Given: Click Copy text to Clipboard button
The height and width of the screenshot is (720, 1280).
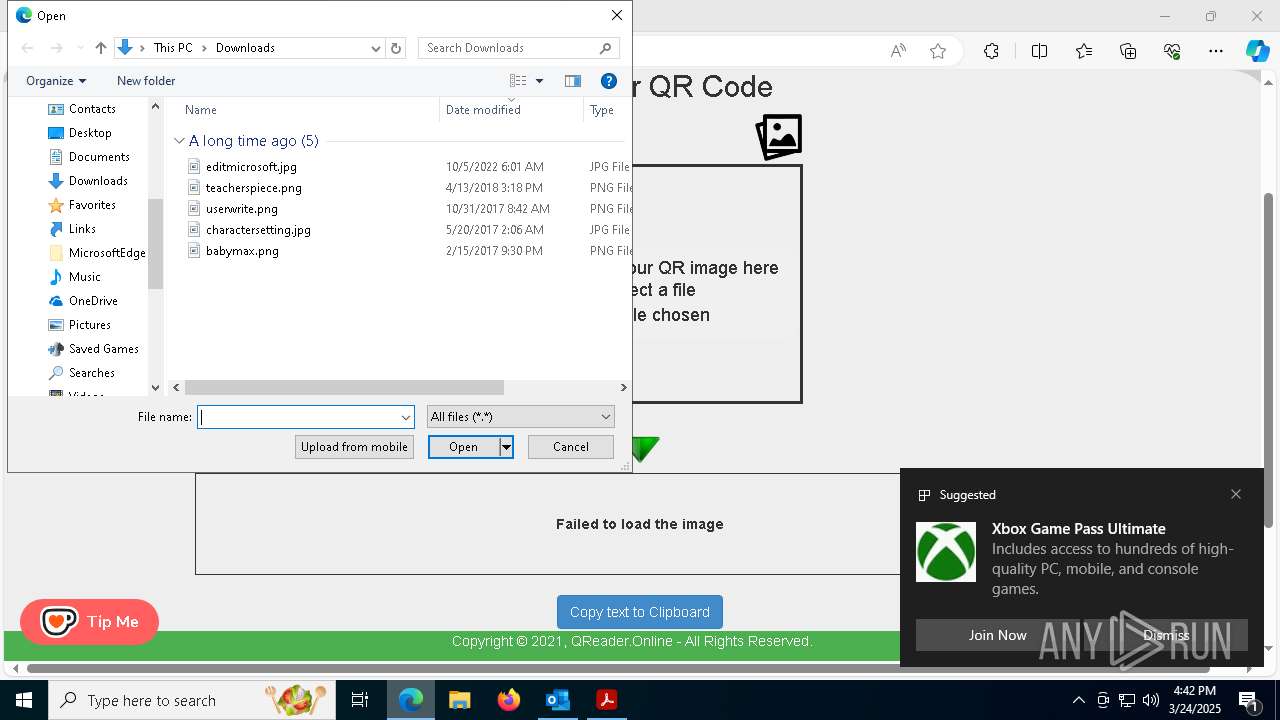Looking at the screenshot, I should click(640, 612).
